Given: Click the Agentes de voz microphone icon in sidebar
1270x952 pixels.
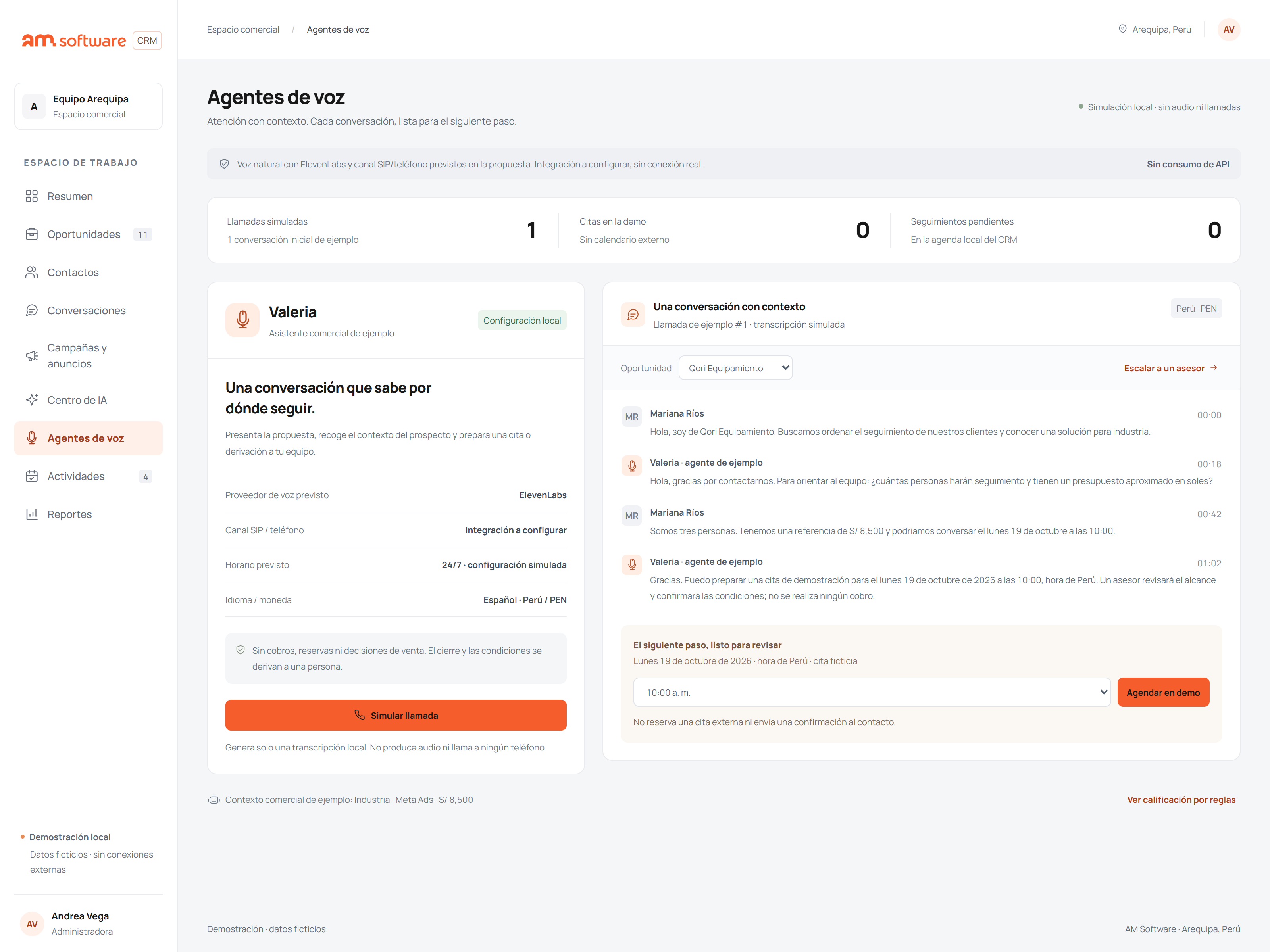Looking at the screenshot, I should tap(32, 438).
